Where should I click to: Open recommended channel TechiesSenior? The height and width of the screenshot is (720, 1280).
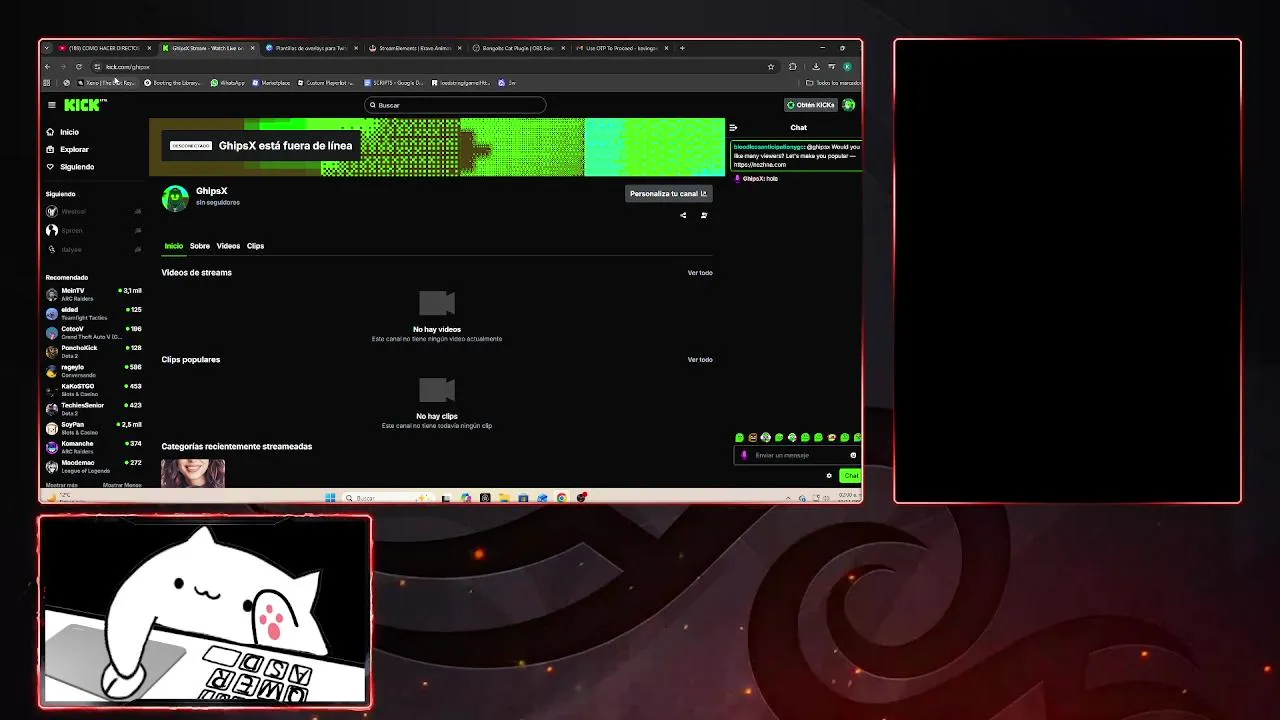pos(94,408)
